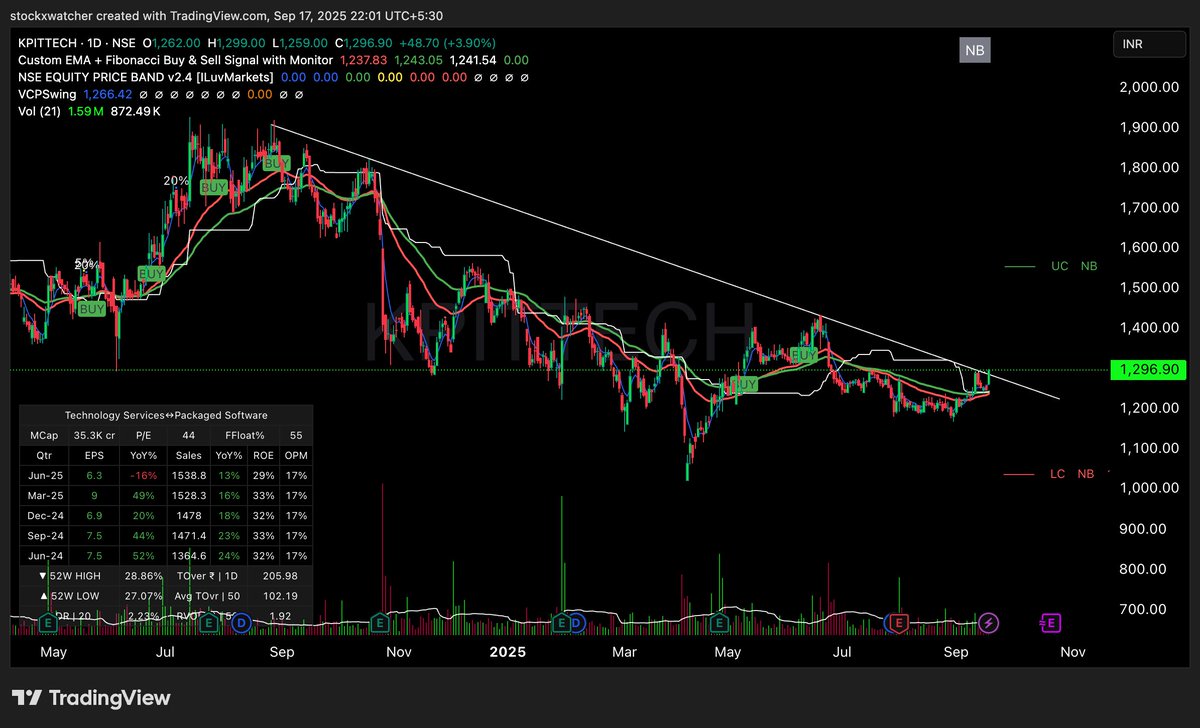Select the VCPSwing indicator legend

click(x=48, y=94)
